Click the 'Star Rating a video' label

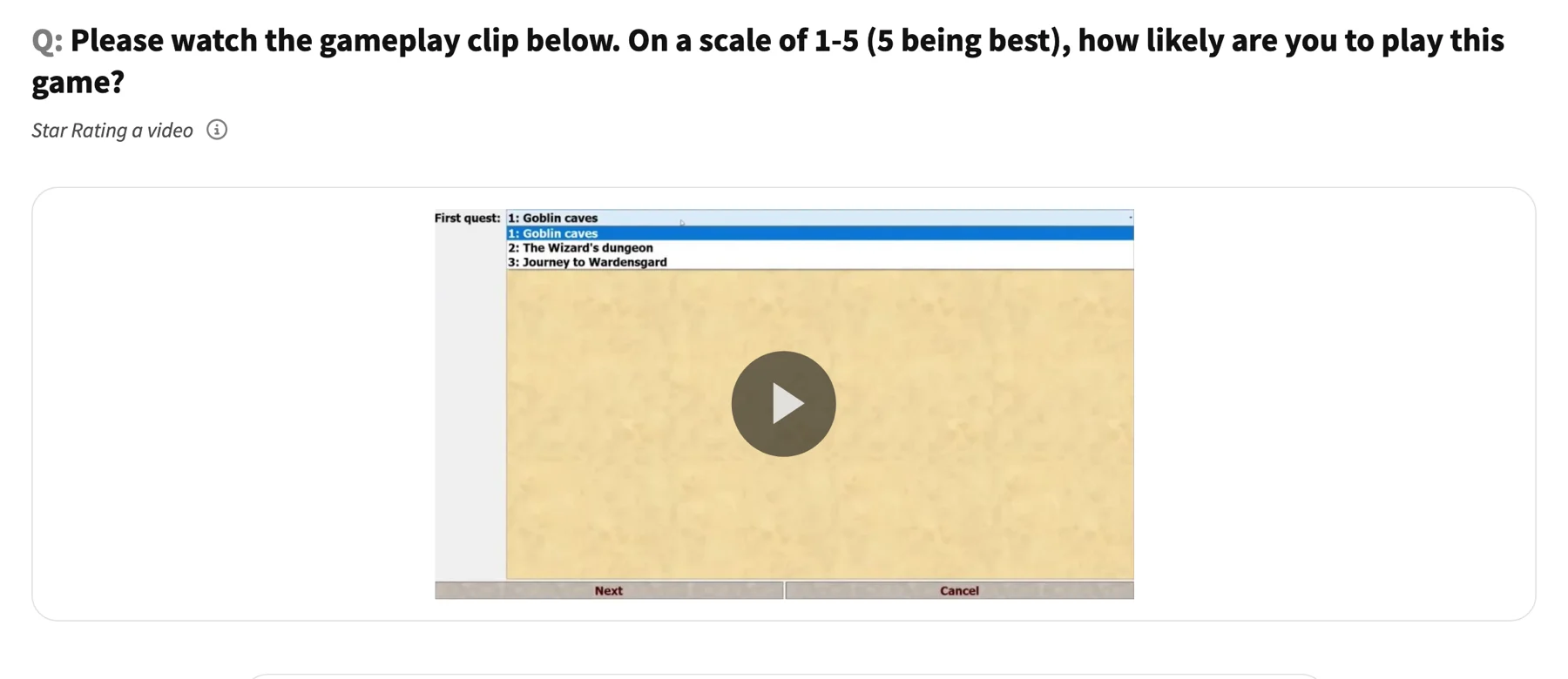click(112, 131)
